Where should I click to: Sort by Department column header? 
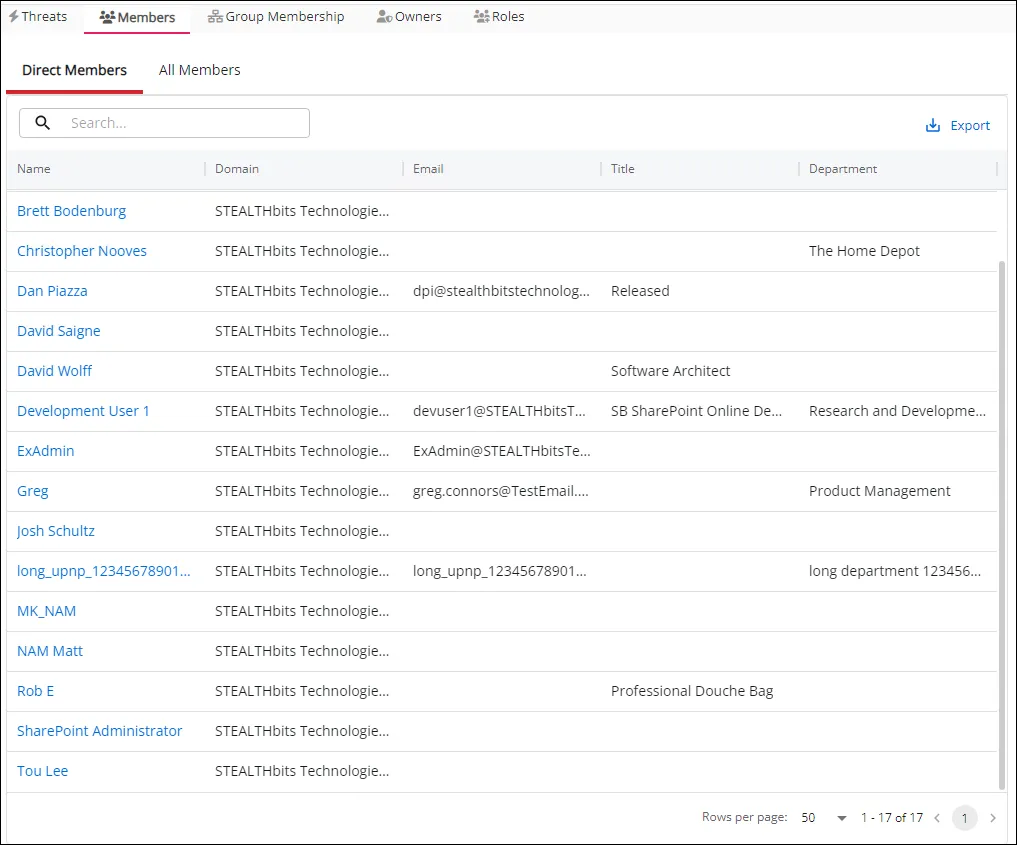click(843, 169)
